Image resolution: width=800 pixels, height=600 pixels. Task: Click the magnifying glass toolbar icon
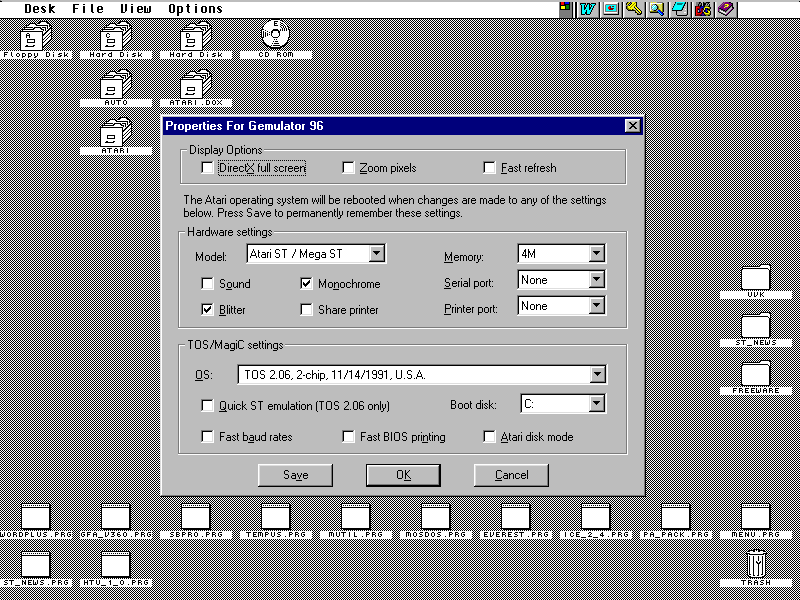pyautogui.click(x=657, y=9)
